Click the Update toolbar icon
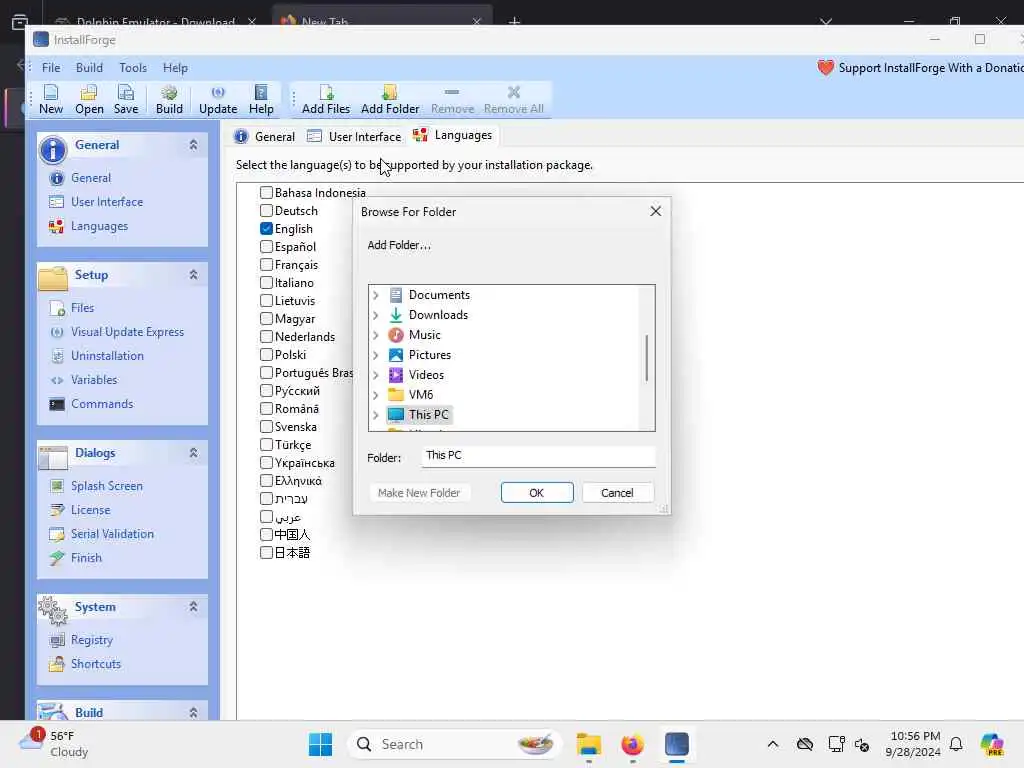Screen dimensions: 1024x768 217,99
